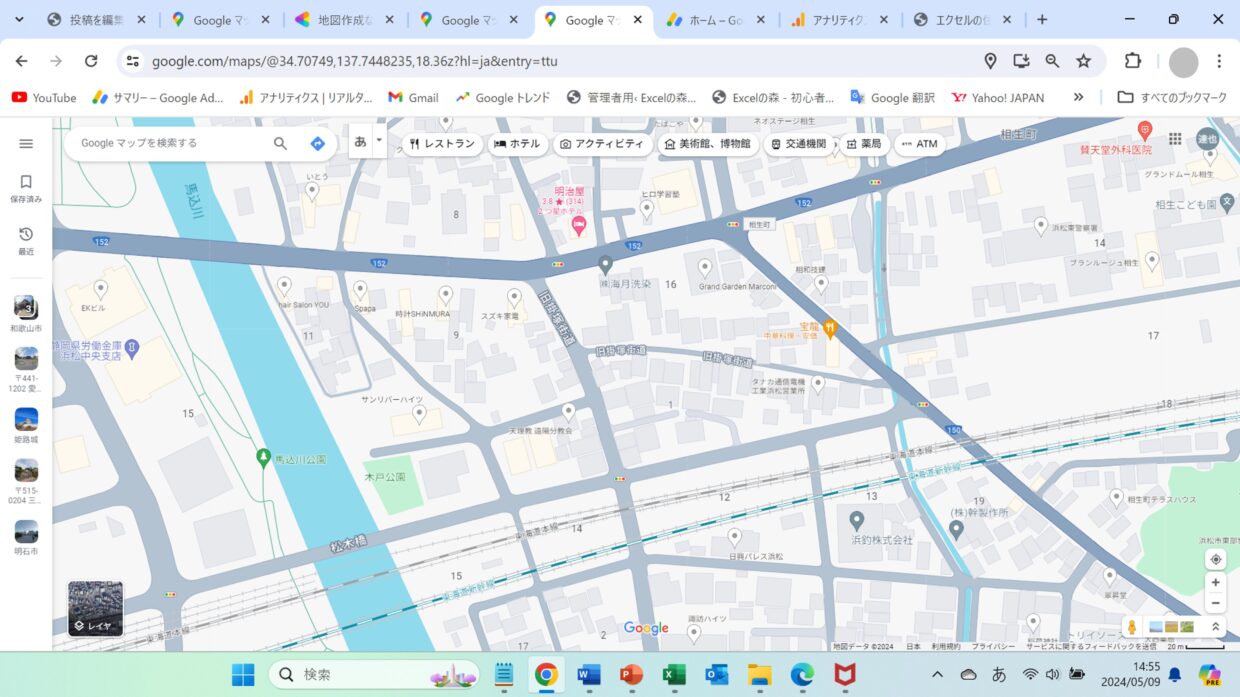Filter map by レストラン chip
Screen dimensions: 1240x697
click(442, 144)
